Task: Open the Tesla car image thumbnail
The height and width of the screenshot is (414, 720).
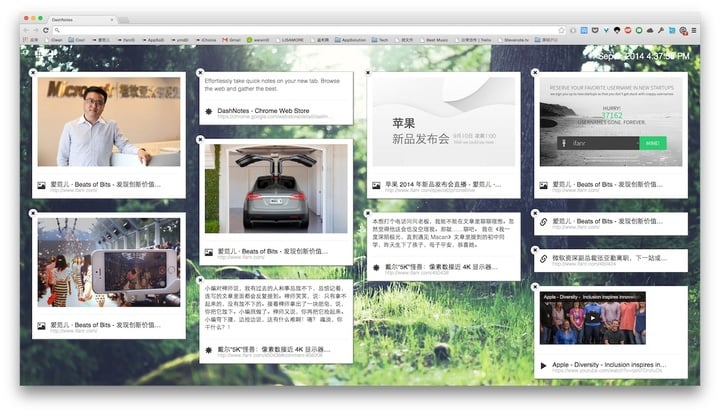Action: (275, 188)
